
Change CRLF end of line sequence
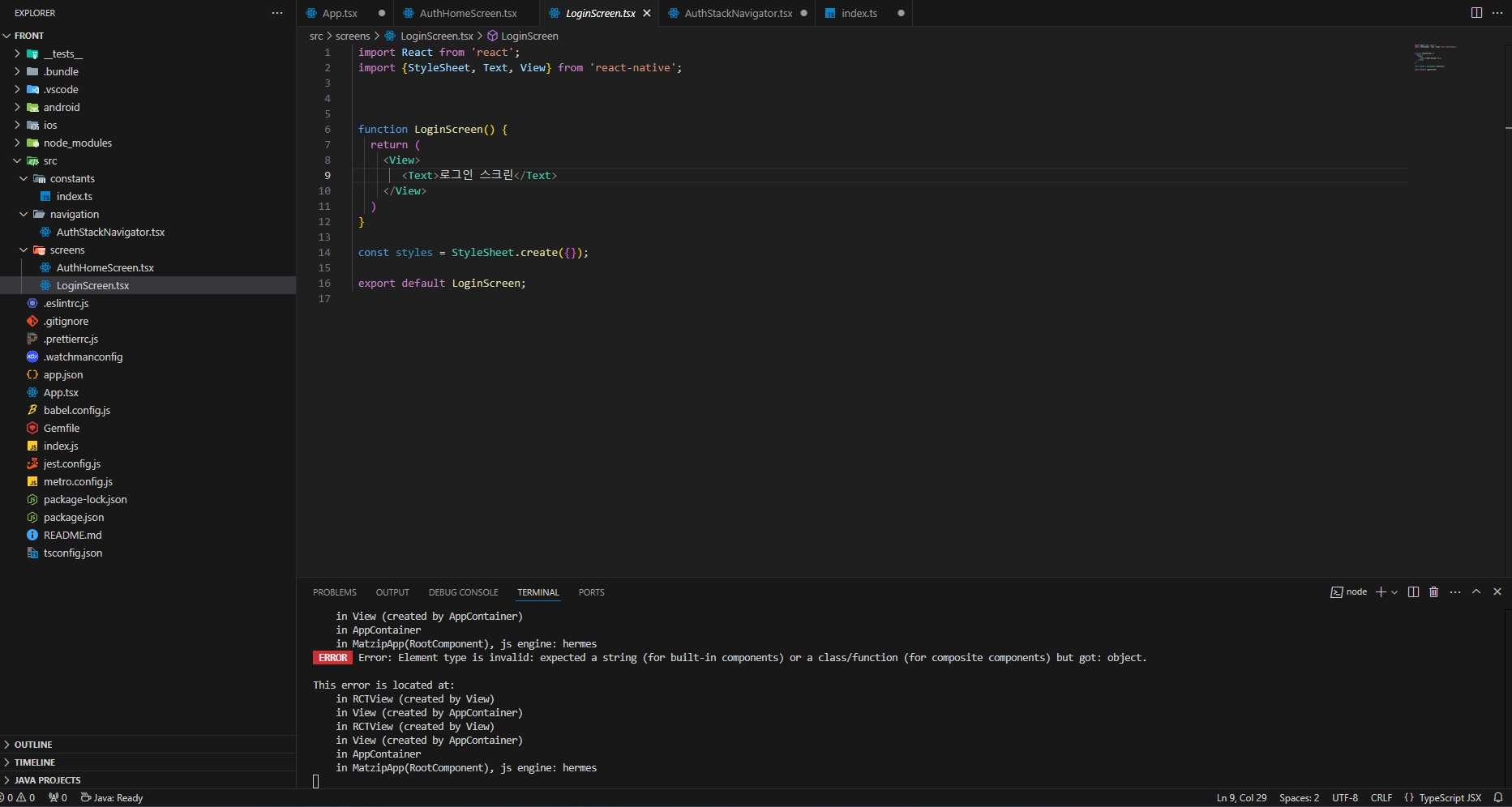[x=1381, y=798]
